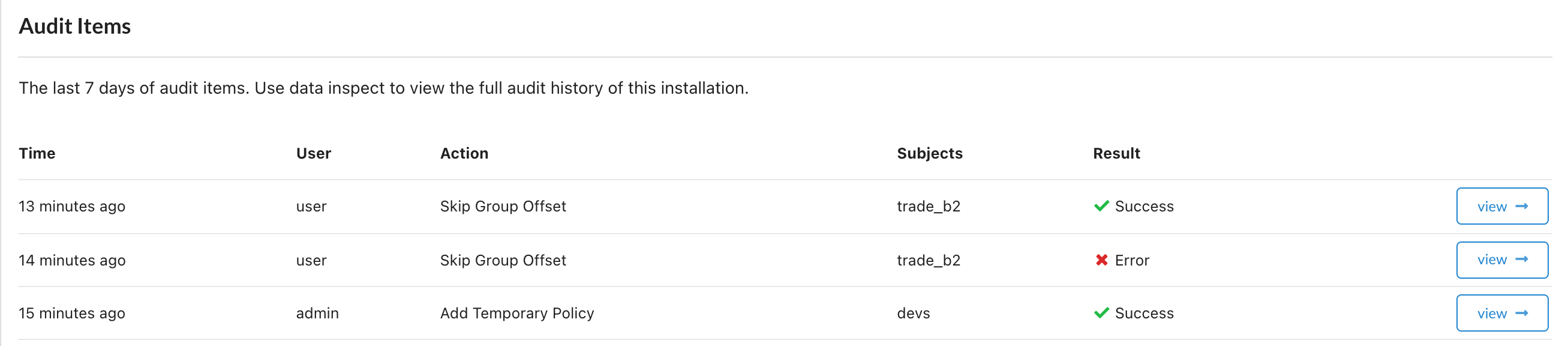Select the "15 minutes ago" timestamp
This screenshot has width=1568, height=346.
[72, 313]
